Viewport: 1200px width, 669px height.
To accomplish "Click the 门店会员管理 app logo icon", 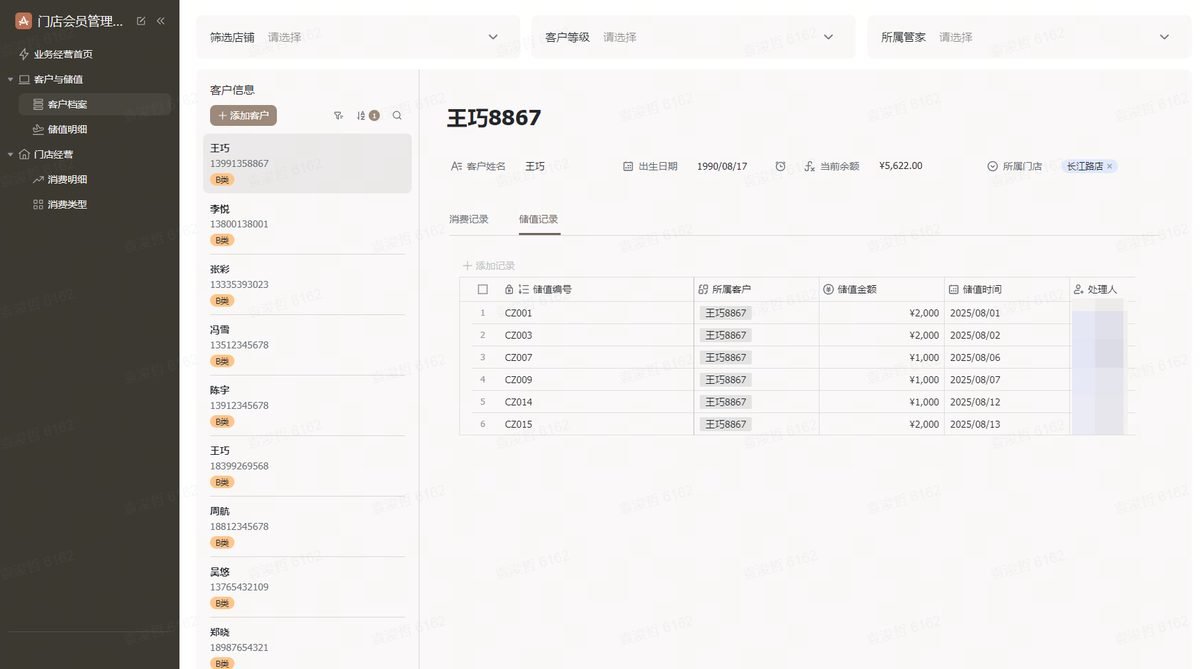I will coord(23,21).
